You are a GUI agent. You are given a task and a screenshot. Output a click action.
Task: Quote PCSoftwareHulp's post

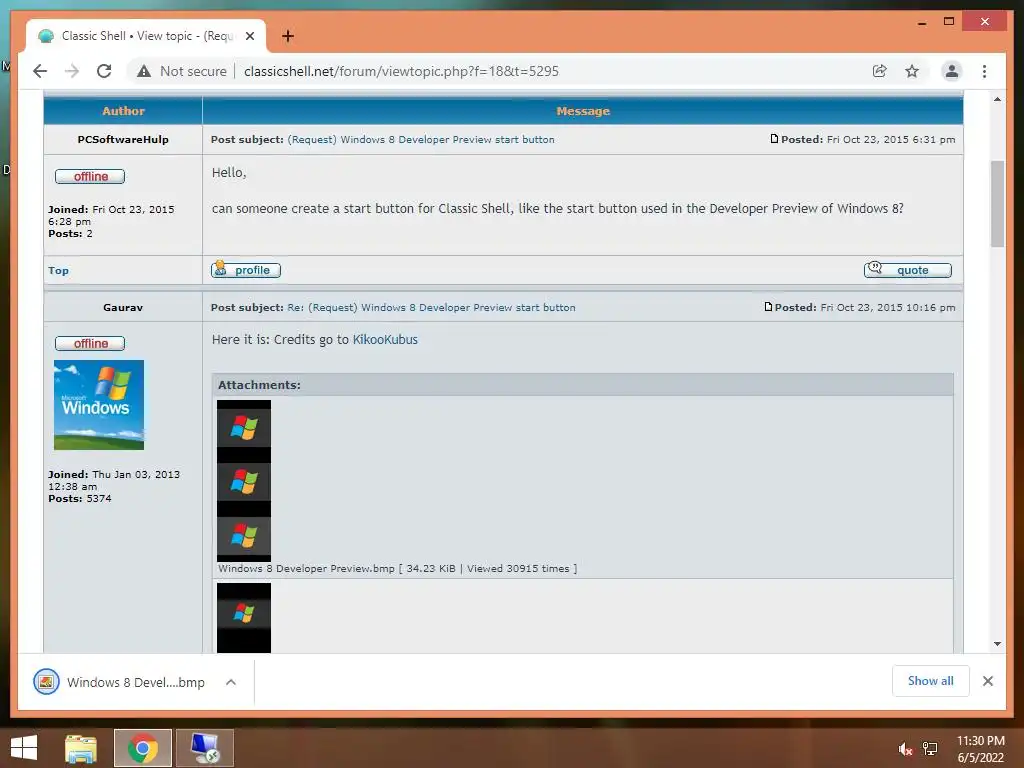[x=908, y=270]
